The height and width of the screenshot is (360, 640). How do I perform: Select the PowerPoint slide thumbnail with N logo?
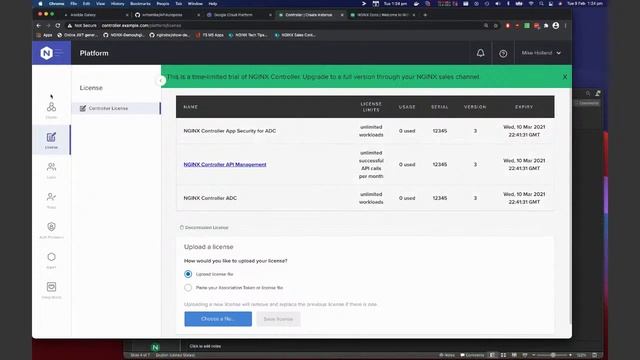coord(155,347)
